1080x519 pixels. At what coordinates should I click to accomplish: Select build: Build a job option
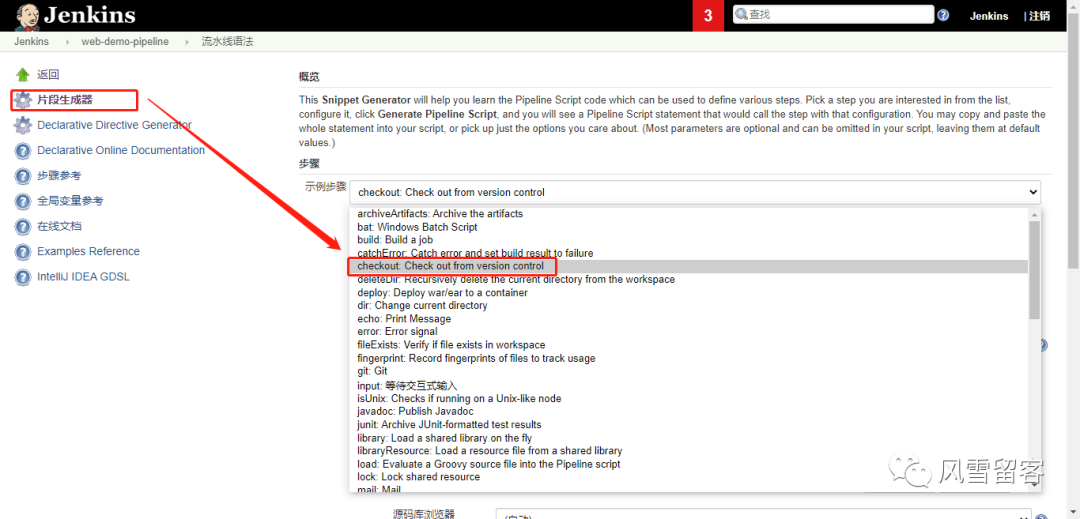click(x=689, y=240)
